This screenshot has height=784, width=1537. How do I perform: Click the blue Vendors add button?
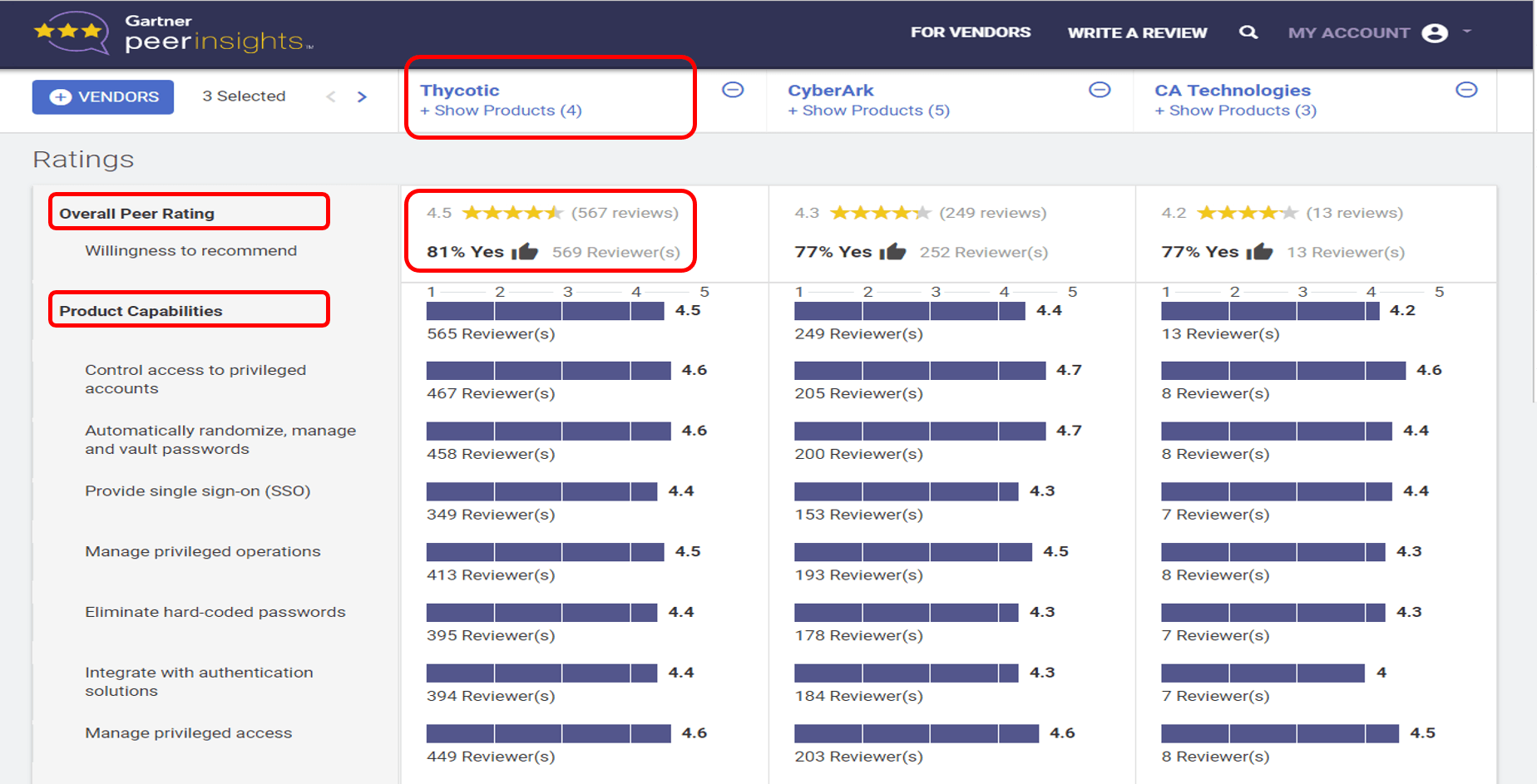coord(103,96)
